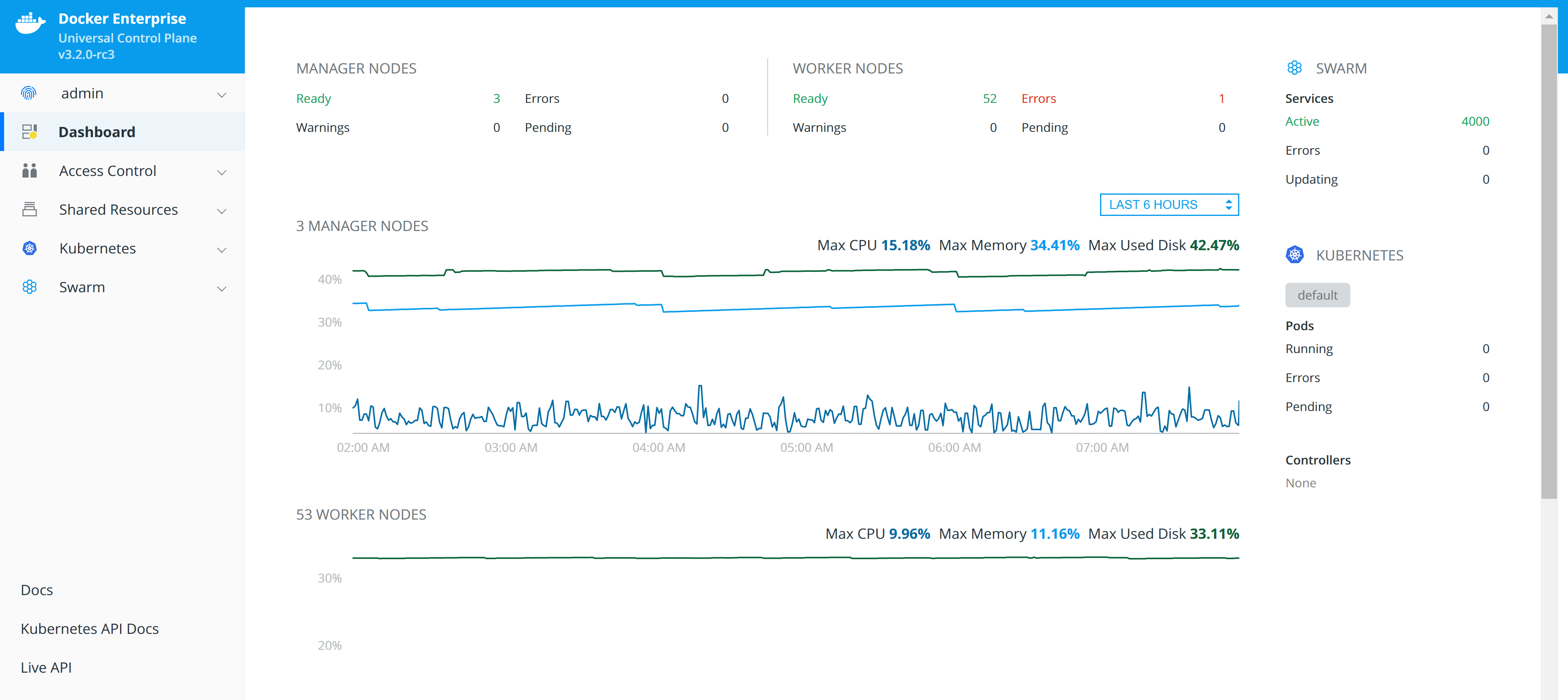Click the Dashboard sidebar icon
This screenshot has height=700, width=1568.
point(29,131)
